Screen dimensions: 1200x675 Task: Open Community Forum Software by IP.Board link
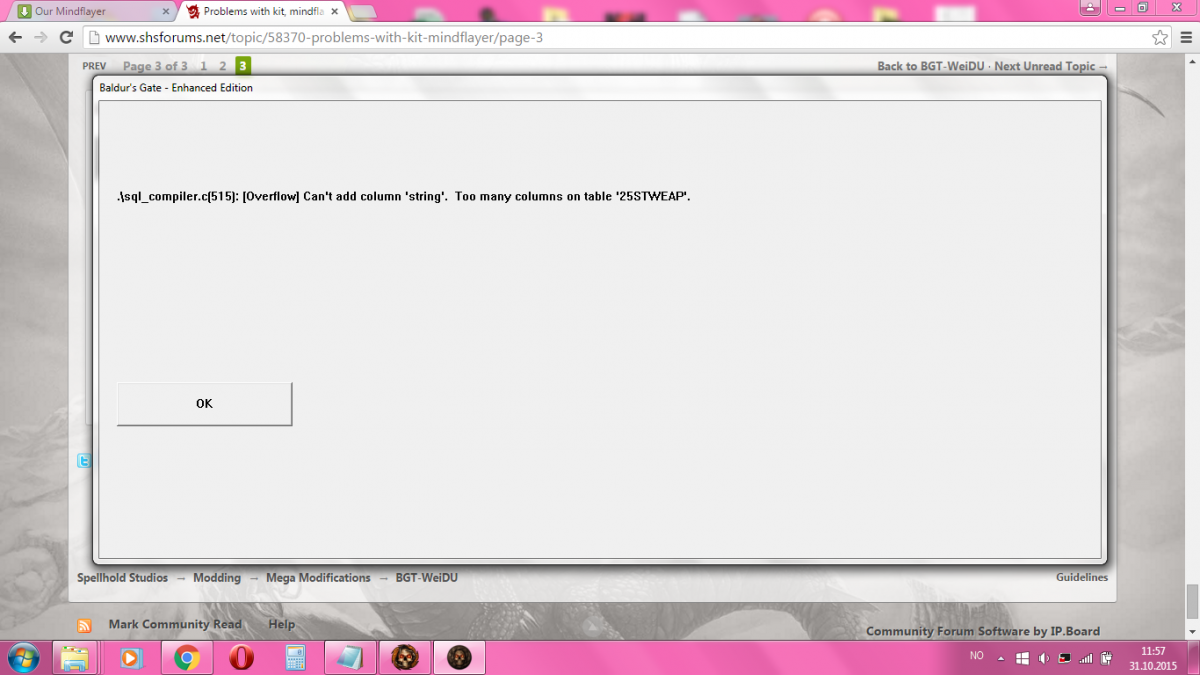coord(983,631)
